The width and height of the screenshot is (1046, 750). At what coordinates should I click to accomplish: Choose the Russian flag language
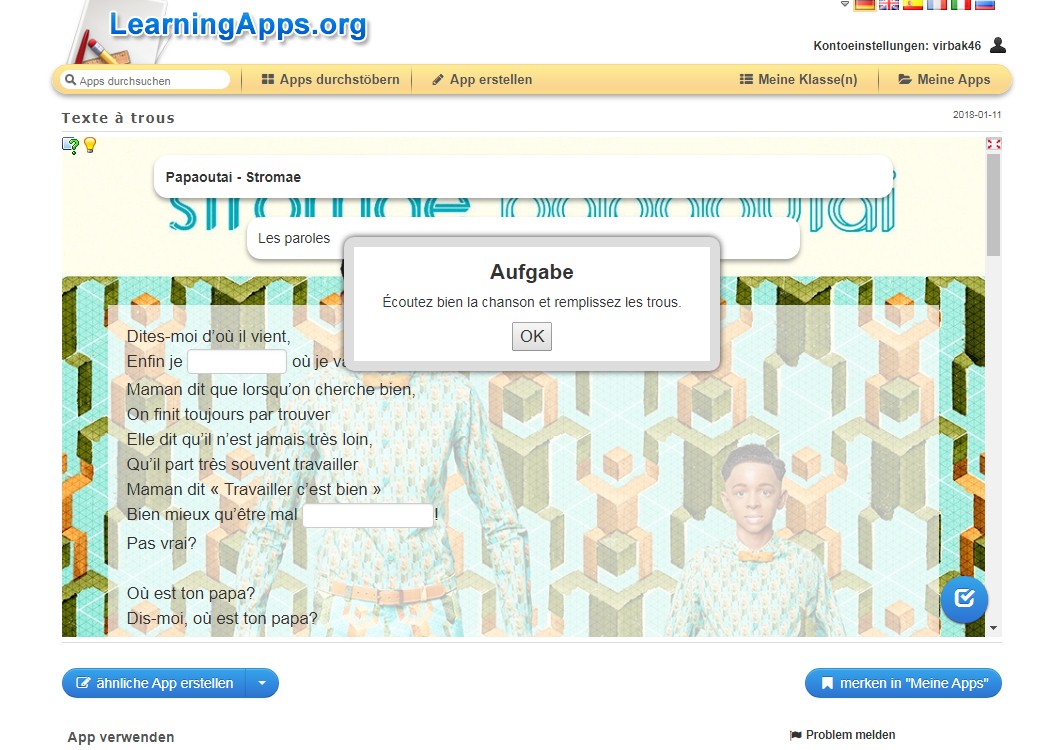click(x=985, y=4)
